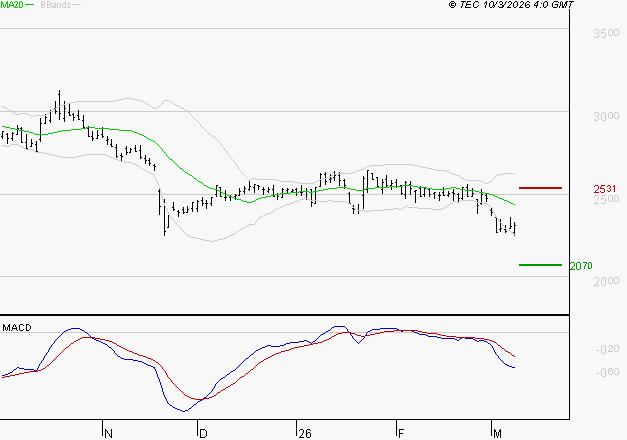The image size is (627, 440).
Task: Click the 3000 price axis label
Action: 606,116
